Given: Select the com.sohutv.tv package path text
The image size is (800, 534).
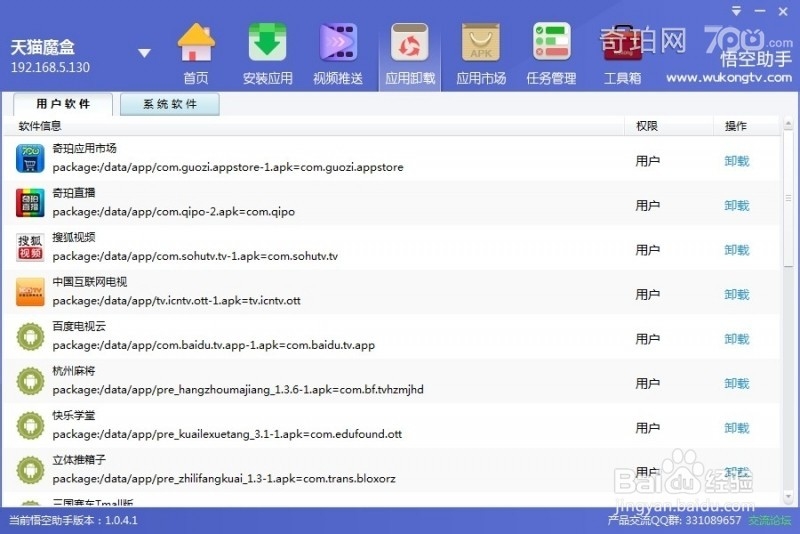Looking at the screenshot, I should coord(195,256).
